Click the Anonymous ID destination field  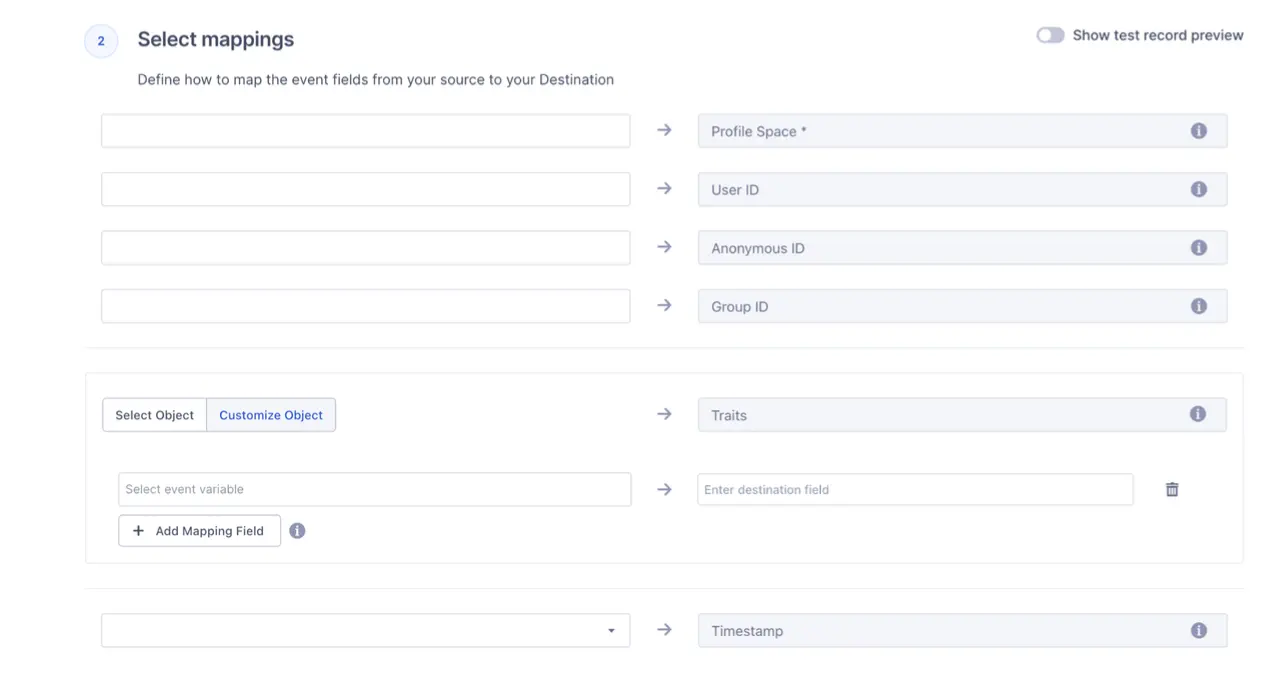(962, 248)
